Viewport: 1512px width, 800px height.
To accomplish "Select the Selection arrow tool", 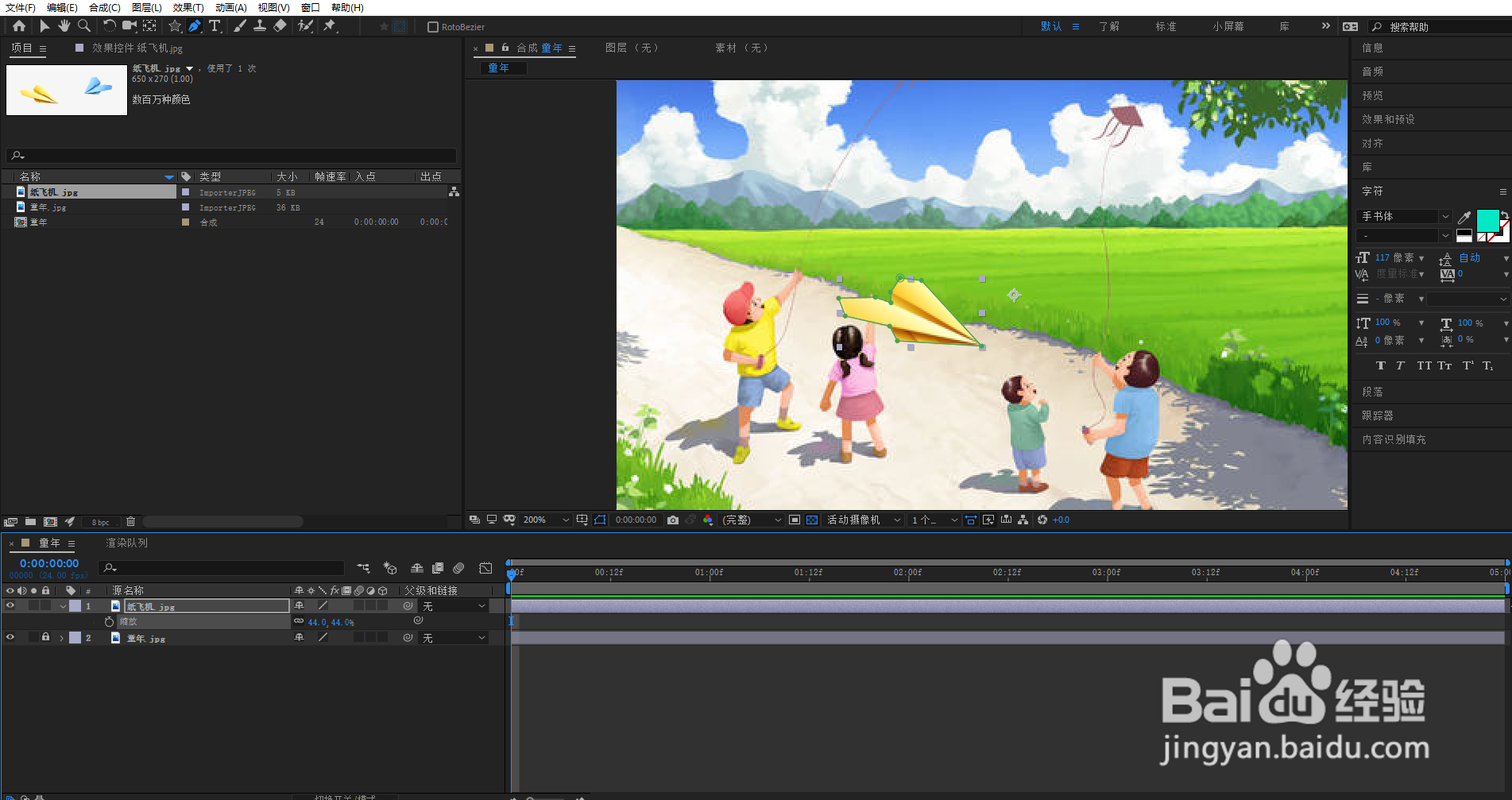I will pos(44,26).
